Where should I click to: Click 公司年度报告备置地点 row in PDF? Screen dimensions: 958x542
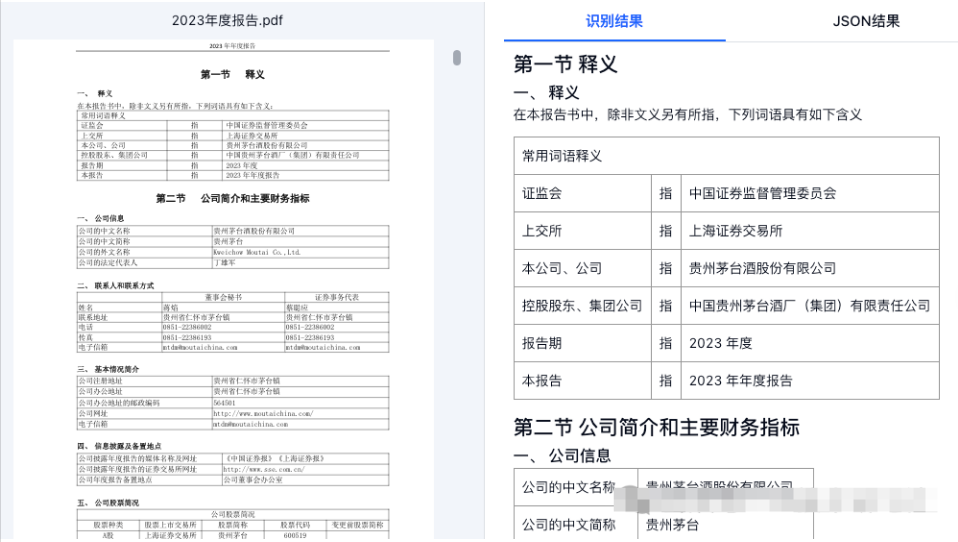point(233,480)
